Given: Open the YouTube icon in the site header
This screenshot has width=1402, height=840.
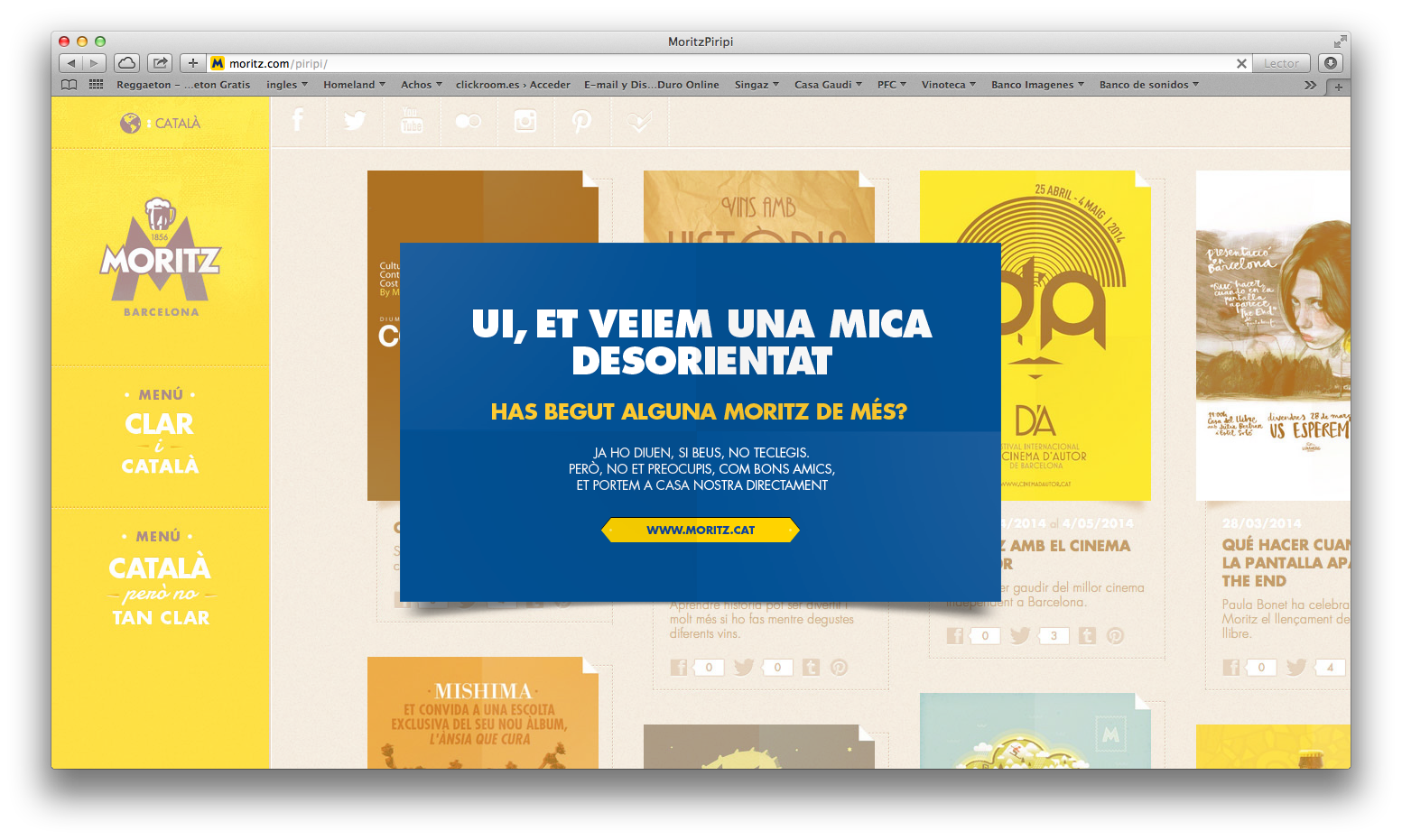Looking at the screenshot, I should (412, 121).
